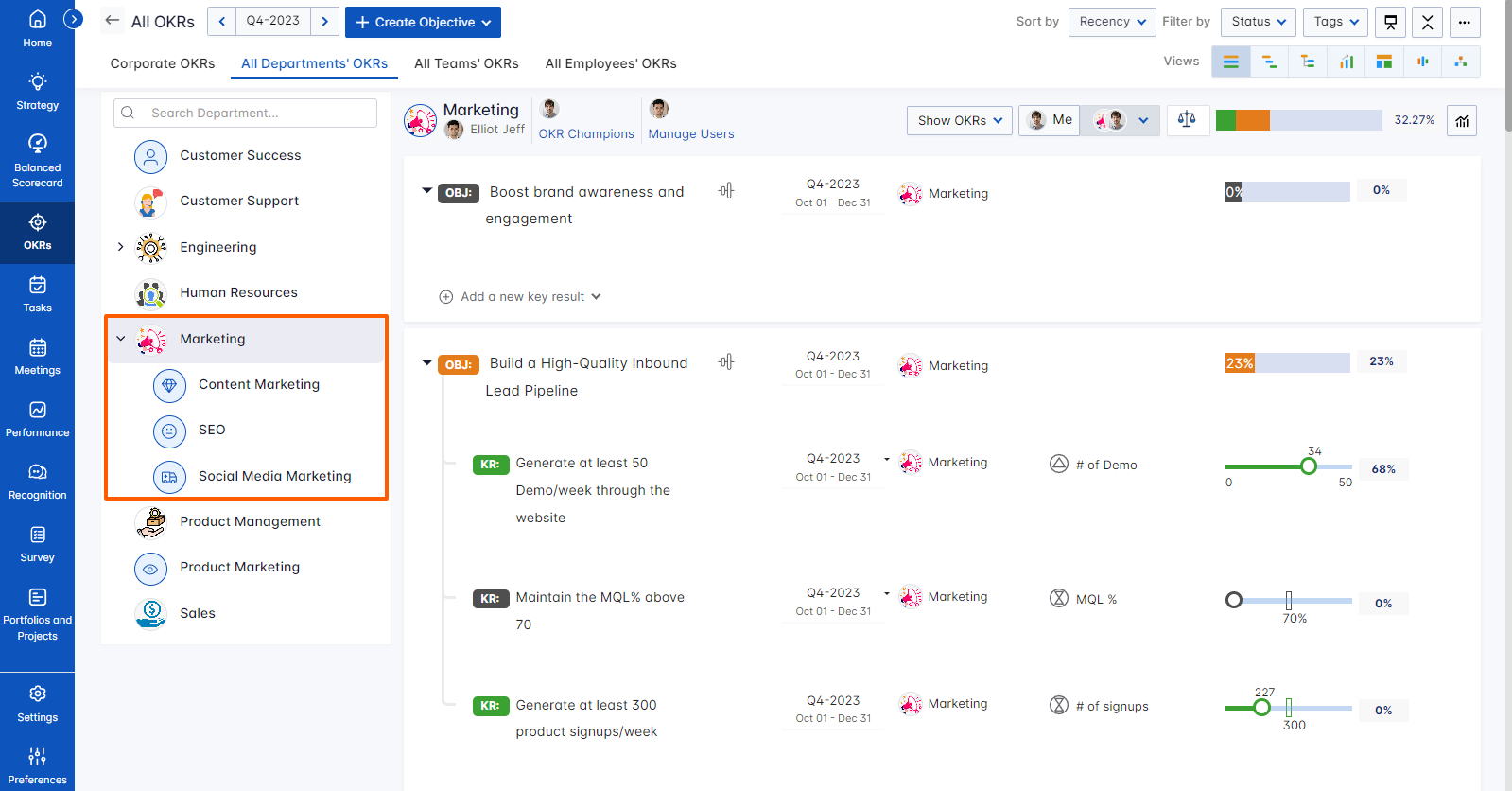Select All Departments' OKRs tab
This screenshot has width=1512, height=791.
coord(314,63)
